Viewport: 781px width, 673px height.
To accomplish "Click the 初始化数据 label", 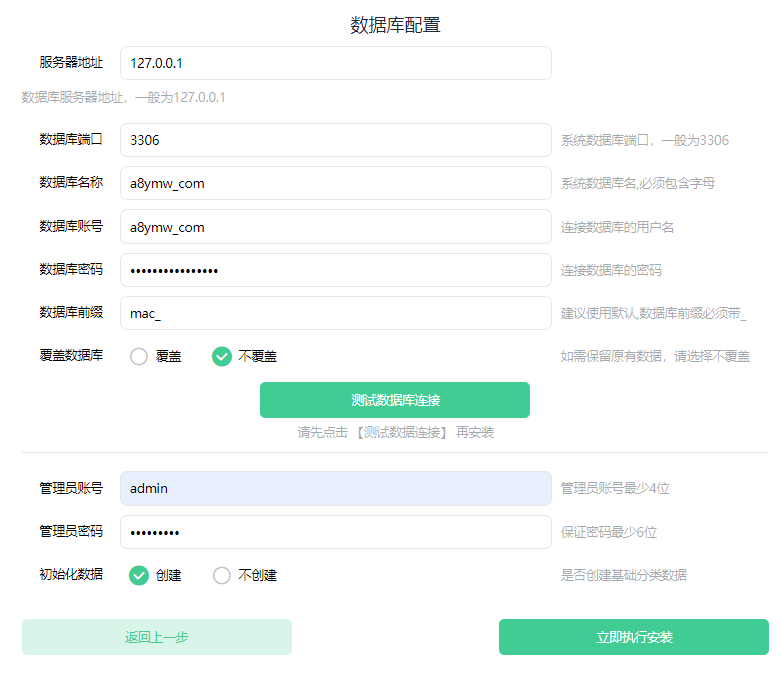I will click(71, 574).
